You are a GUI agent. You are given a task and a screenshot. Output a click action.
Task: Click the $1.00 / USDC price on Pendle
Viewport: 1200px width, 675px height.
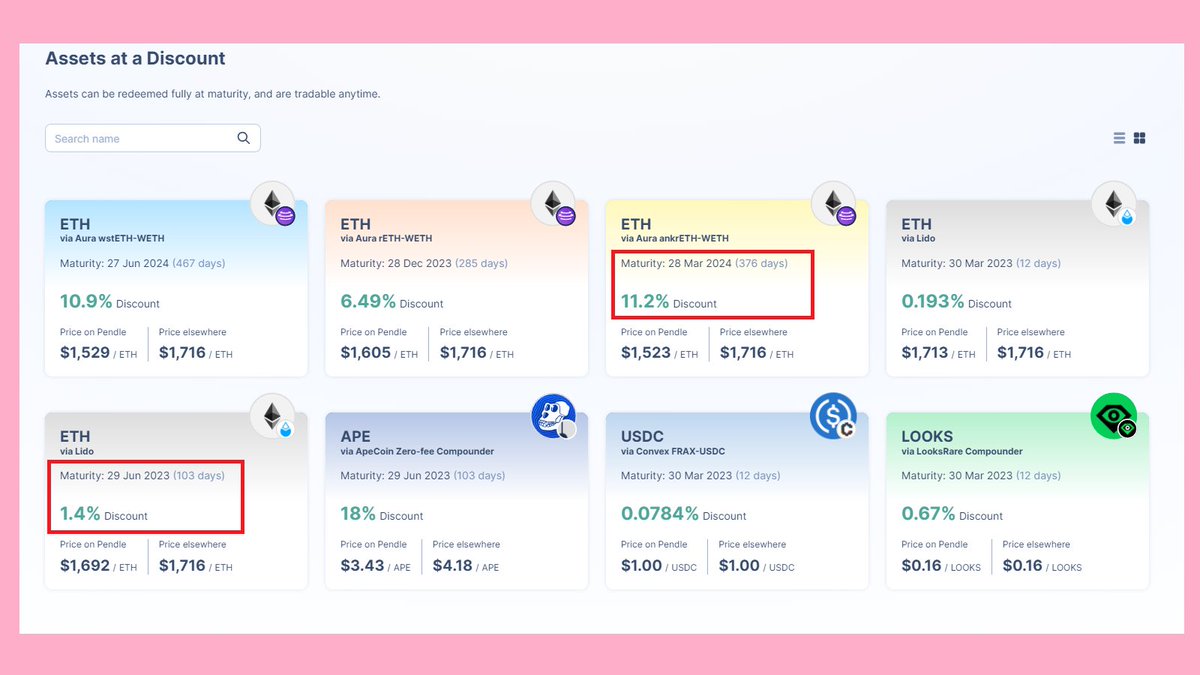tap(657, 566)
